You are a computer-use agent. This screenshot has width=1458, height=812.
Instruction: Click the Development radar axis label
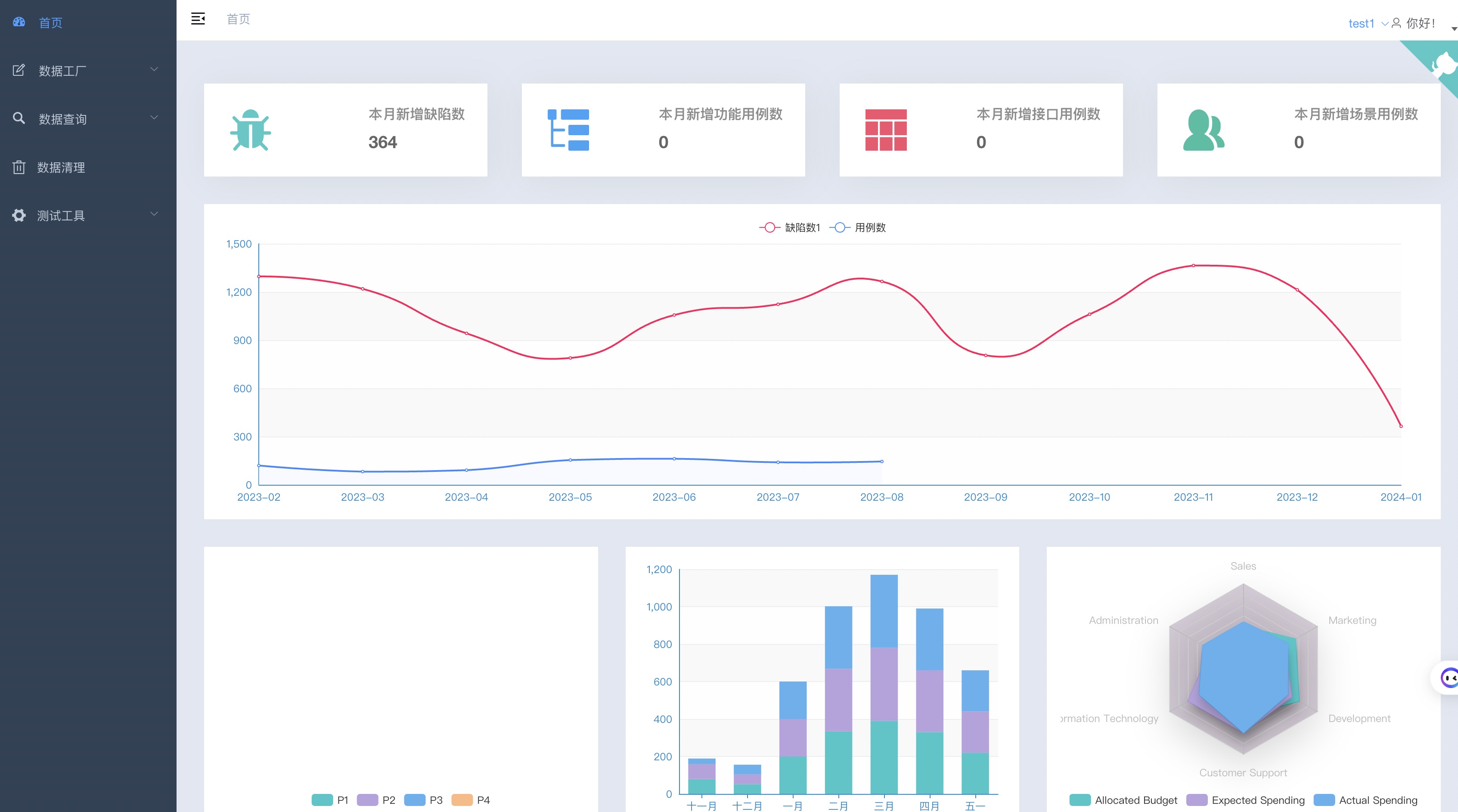[1359, 719]
